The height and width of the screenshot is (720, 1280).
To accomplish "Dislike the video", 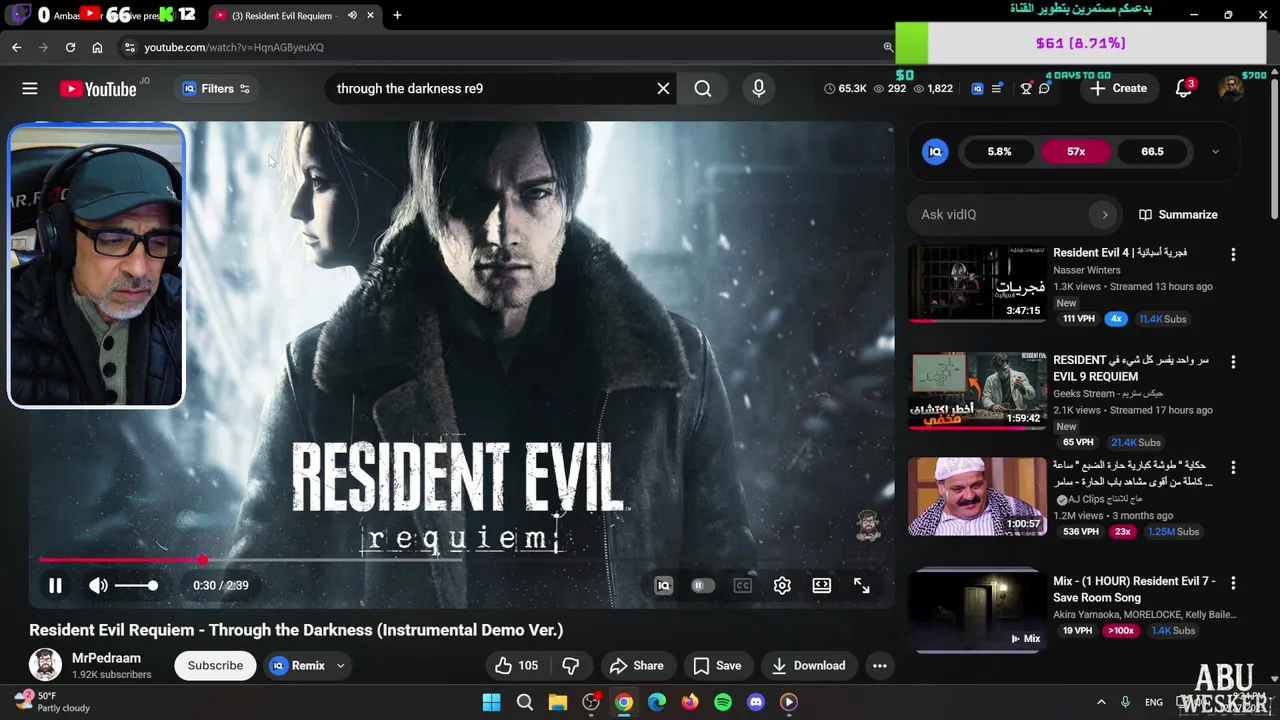I will (x=571, y=666).
